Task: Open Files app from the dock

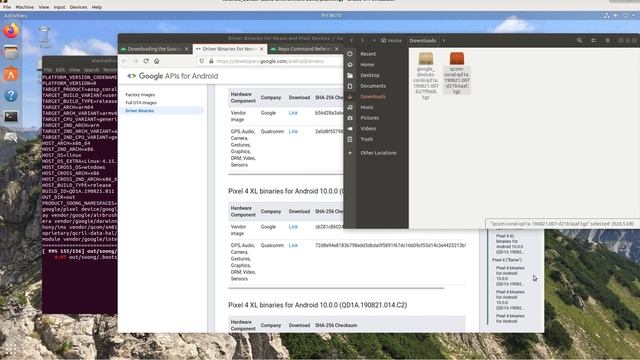Action: point(11,52)
